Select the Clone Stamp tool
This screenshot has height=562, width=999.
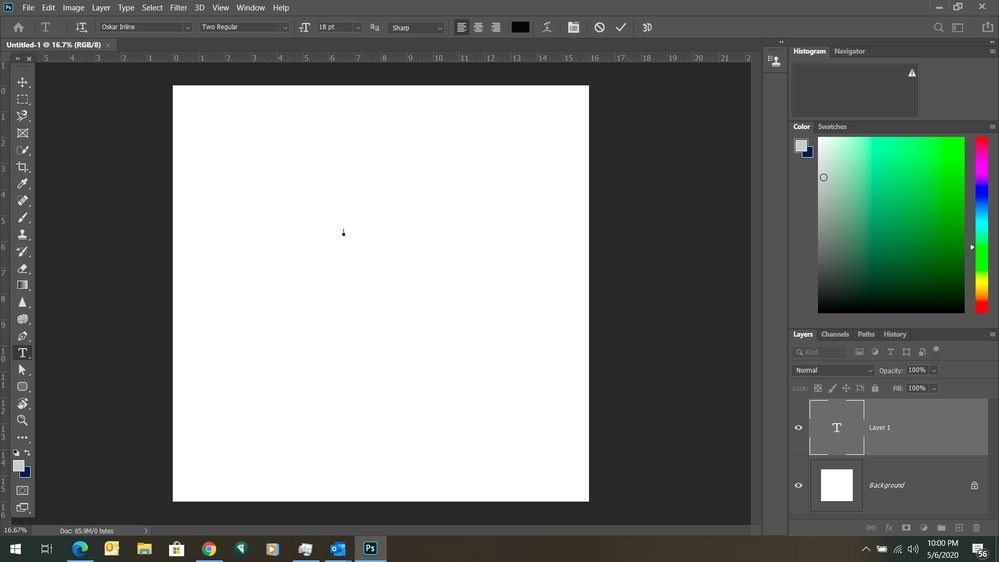[22, 234]
